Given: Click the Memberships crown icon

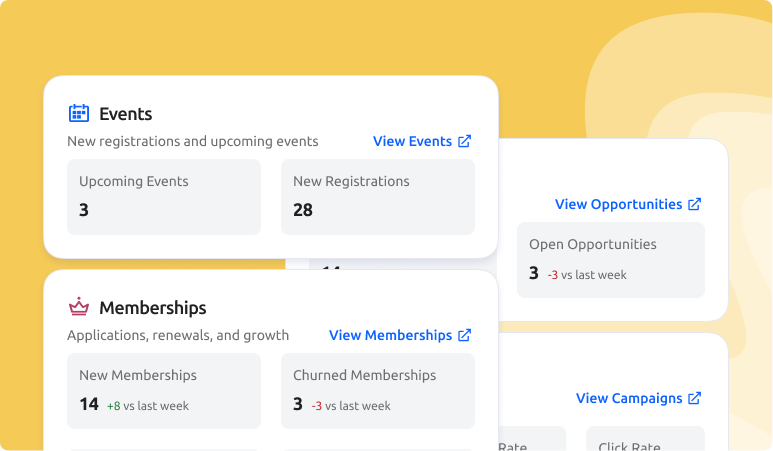Looking at the screenshot, I should [x=78, y=307].
